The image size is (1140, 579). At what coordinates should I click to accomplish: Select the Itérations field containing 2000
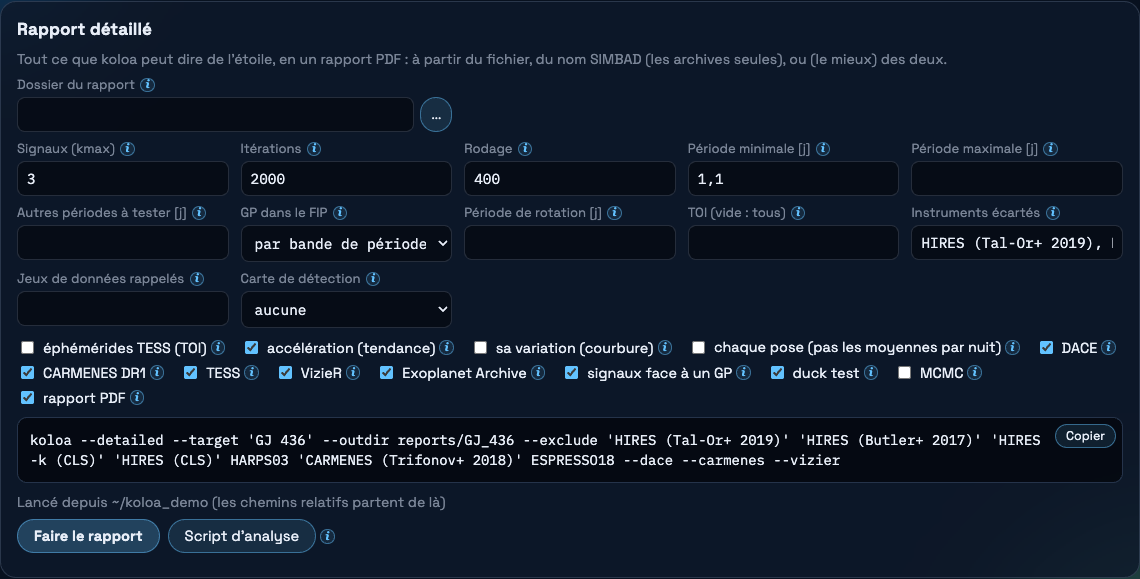coord(346,179)
